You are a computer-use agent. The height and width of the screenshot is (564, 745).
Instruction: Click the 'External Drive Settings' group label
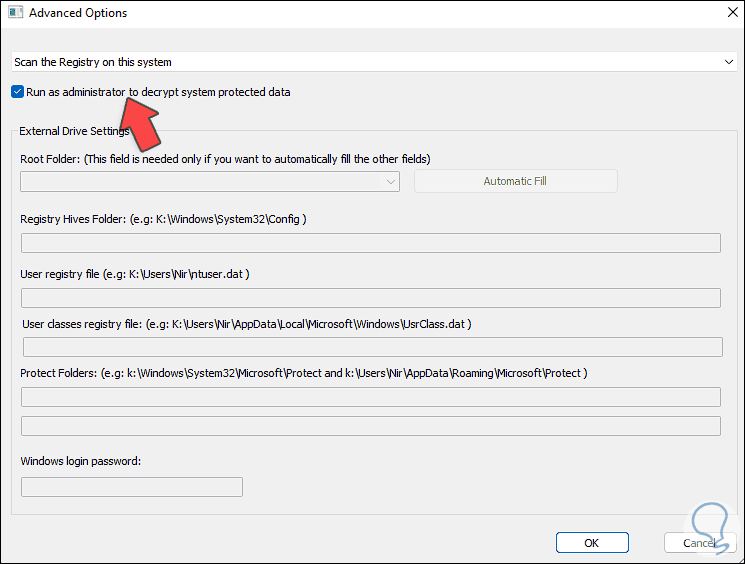tap(74, 131)
